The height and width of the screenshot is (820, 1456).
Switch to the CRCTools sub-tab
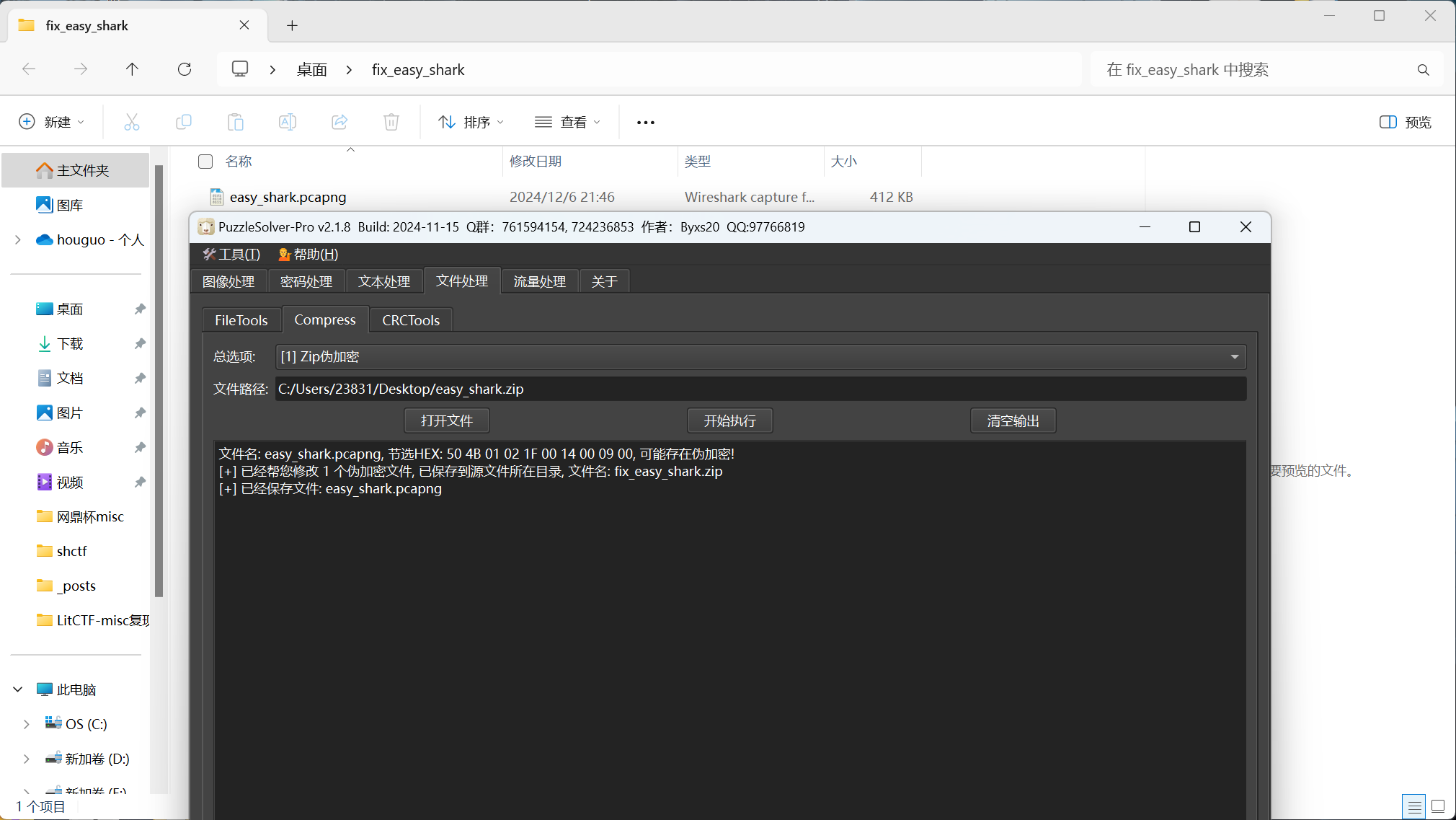tap(411, 320)
